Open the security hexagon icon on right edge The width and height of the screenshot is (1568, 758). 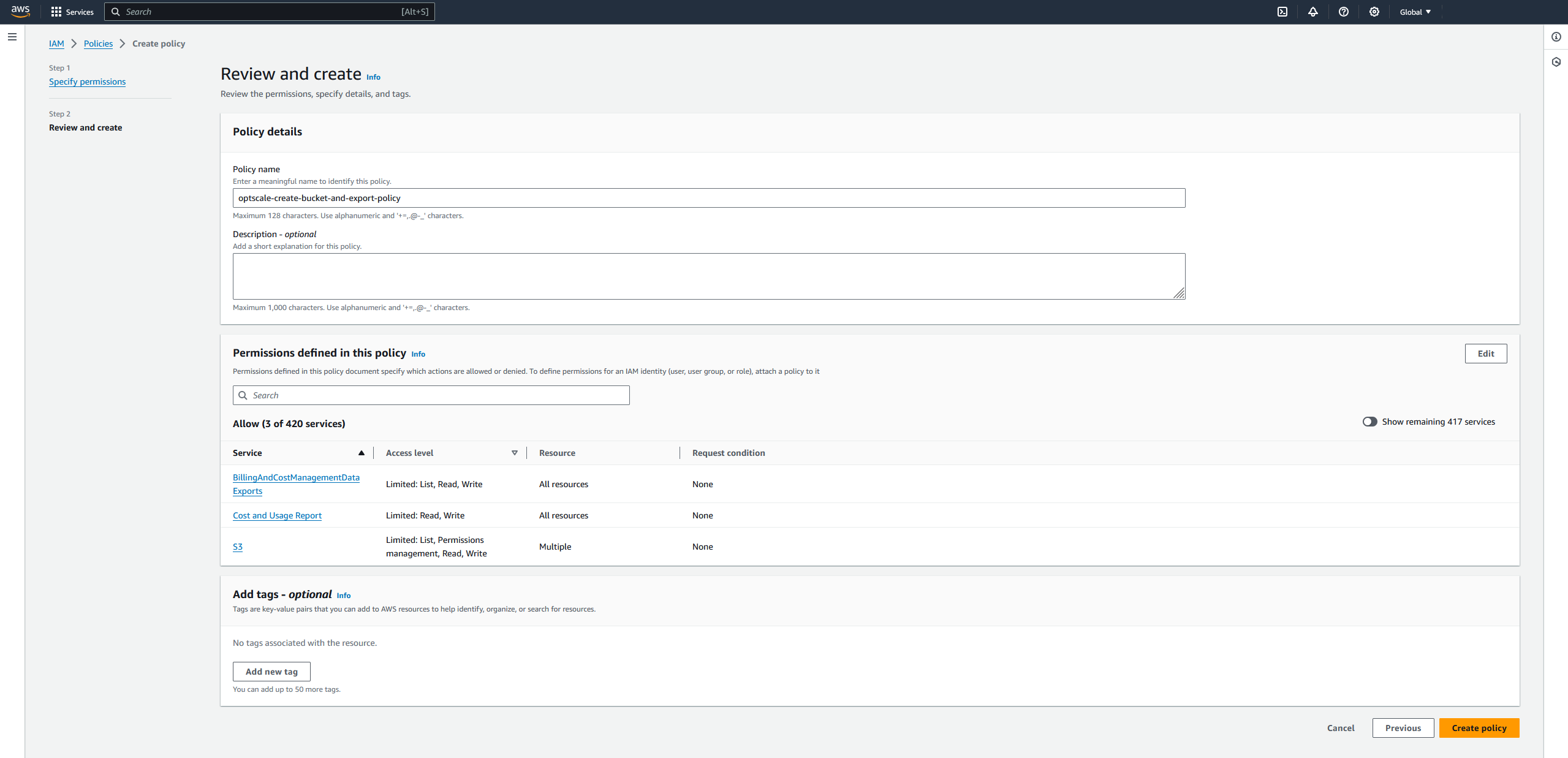(1556, 62)
